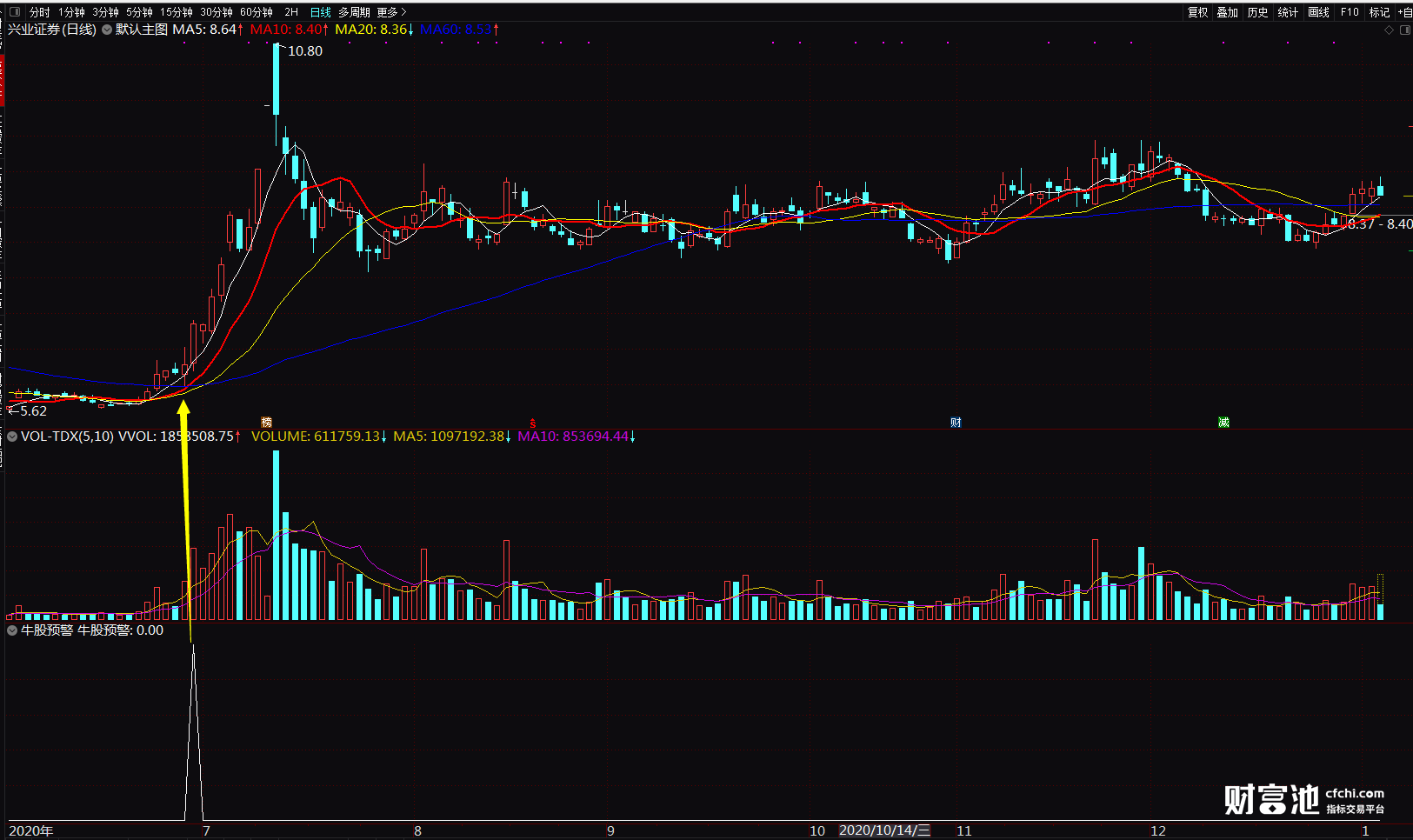
Task: Click the 复权 adjustment button
Action: (x=1198, y=12)
